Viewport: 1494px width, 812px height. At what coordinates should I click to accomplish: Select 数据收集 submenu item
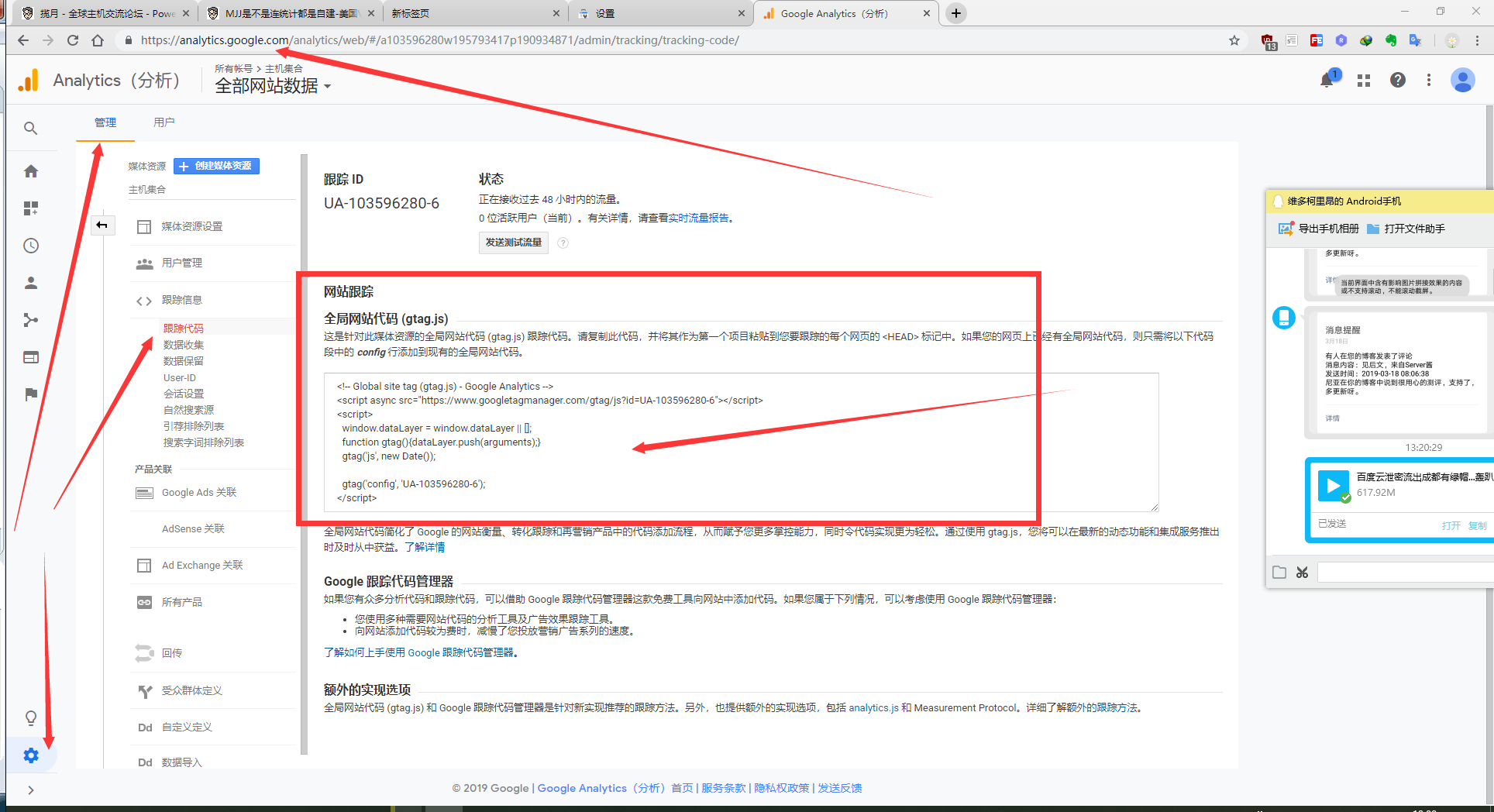pyautogui.click(x=184, y=345)
